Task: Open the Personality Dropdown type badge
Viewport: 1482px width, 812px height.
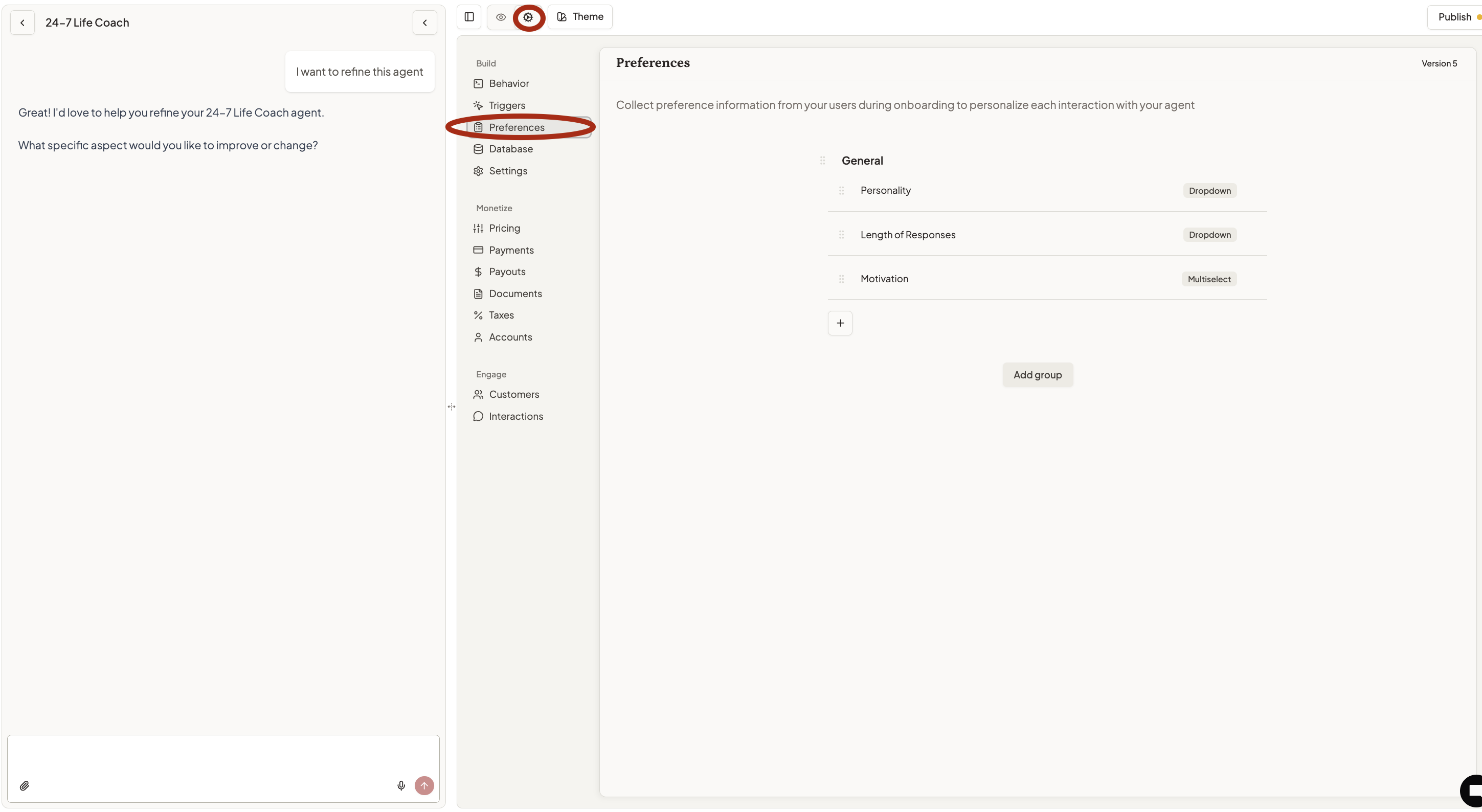Action: point(1209,191)
